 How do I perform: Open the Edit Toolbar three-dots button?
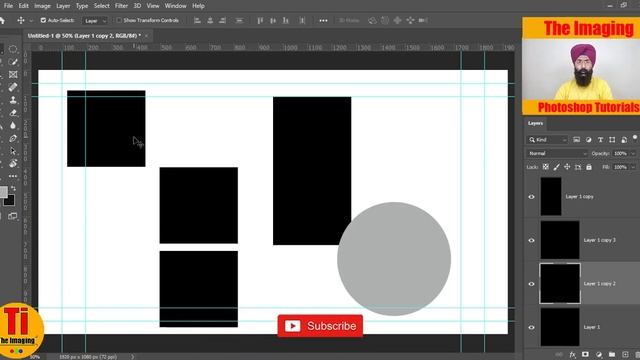pos(13,176)
